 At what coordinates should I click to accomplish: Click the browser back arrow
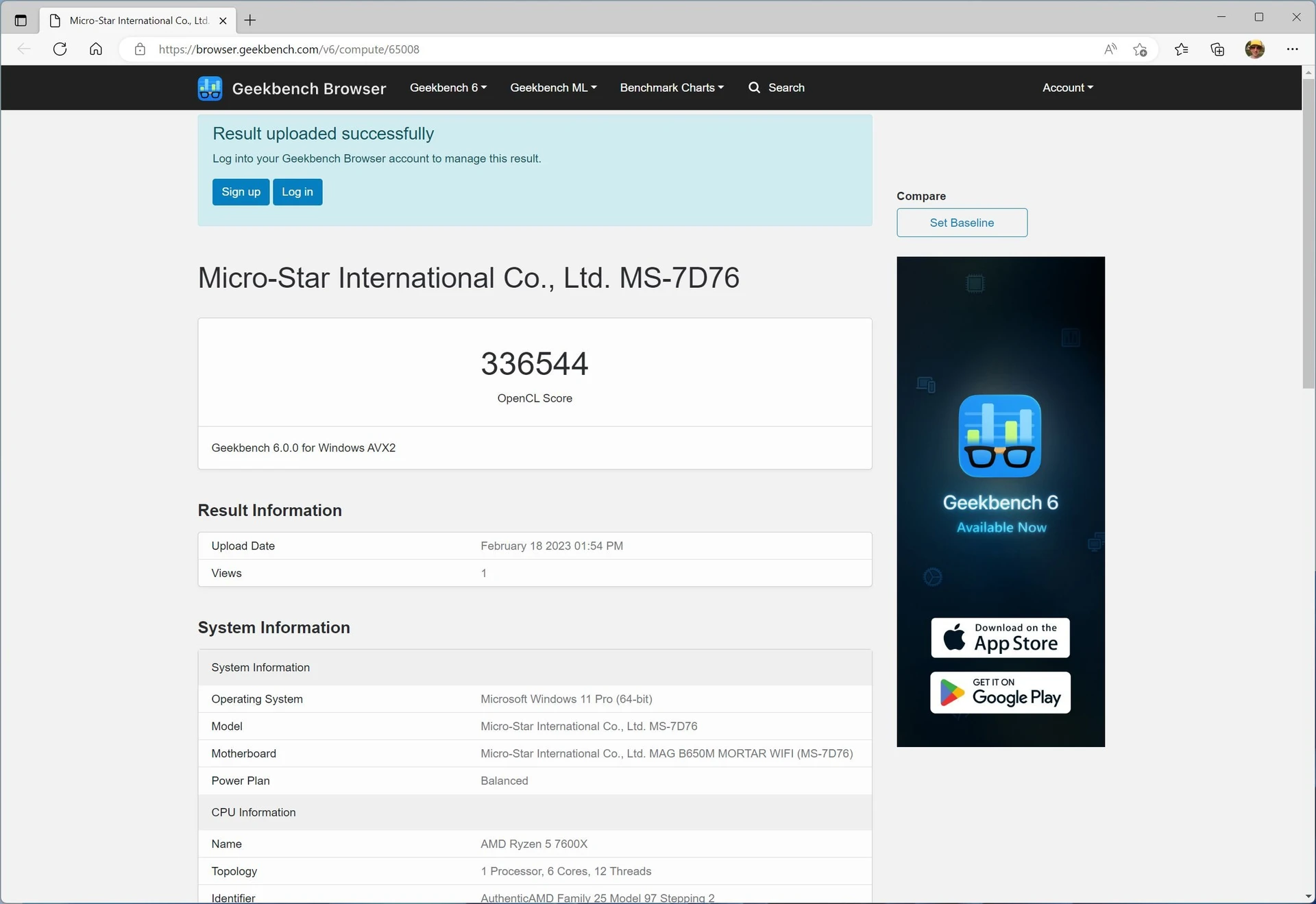point(24,49)
